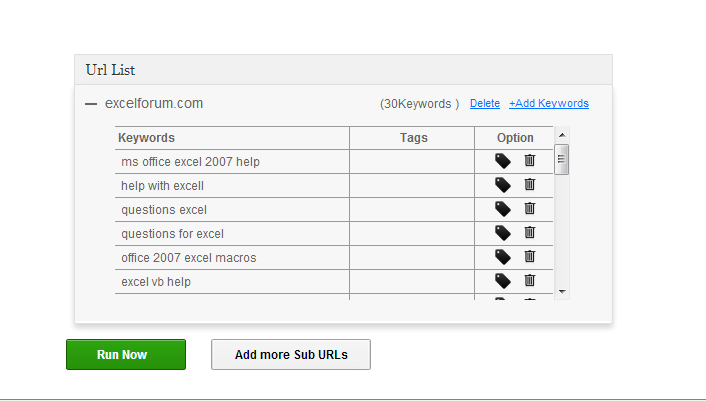
Task: Select the 'excel vb help' keyword text
Action: (x=156, y=282)
